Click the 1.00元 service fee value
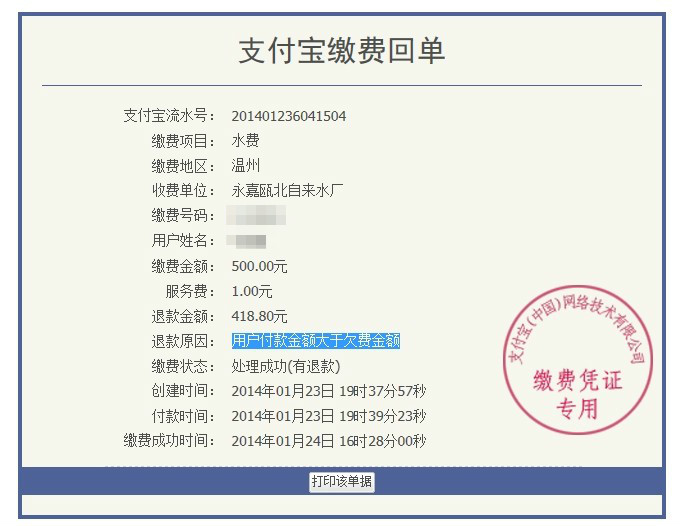This screenshot has width=680, height=526. (252, 291)
